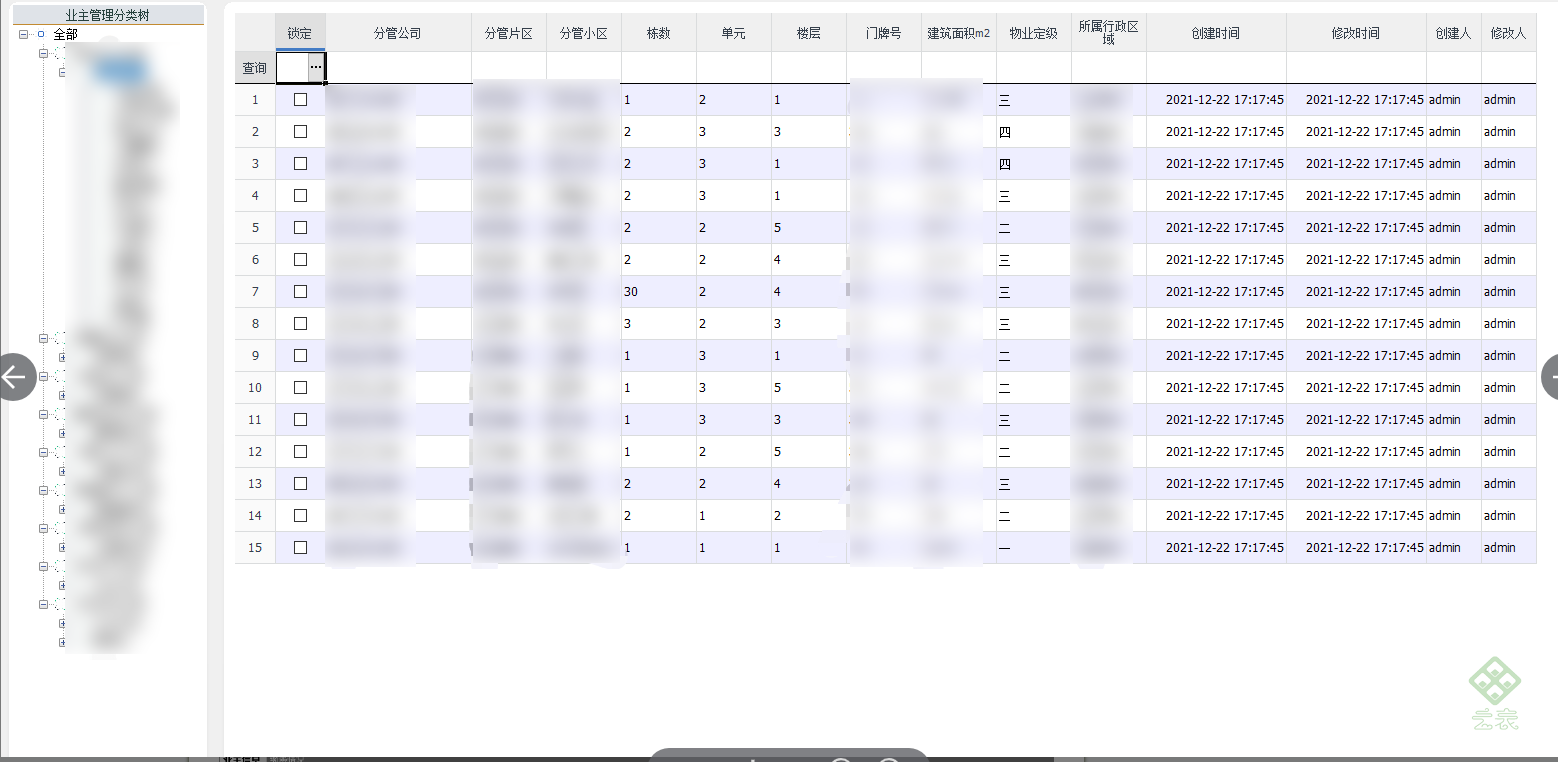Click the 修改人 column header
The height and width of the screenshot is (762, 1558).
[x=1509, y=33]
